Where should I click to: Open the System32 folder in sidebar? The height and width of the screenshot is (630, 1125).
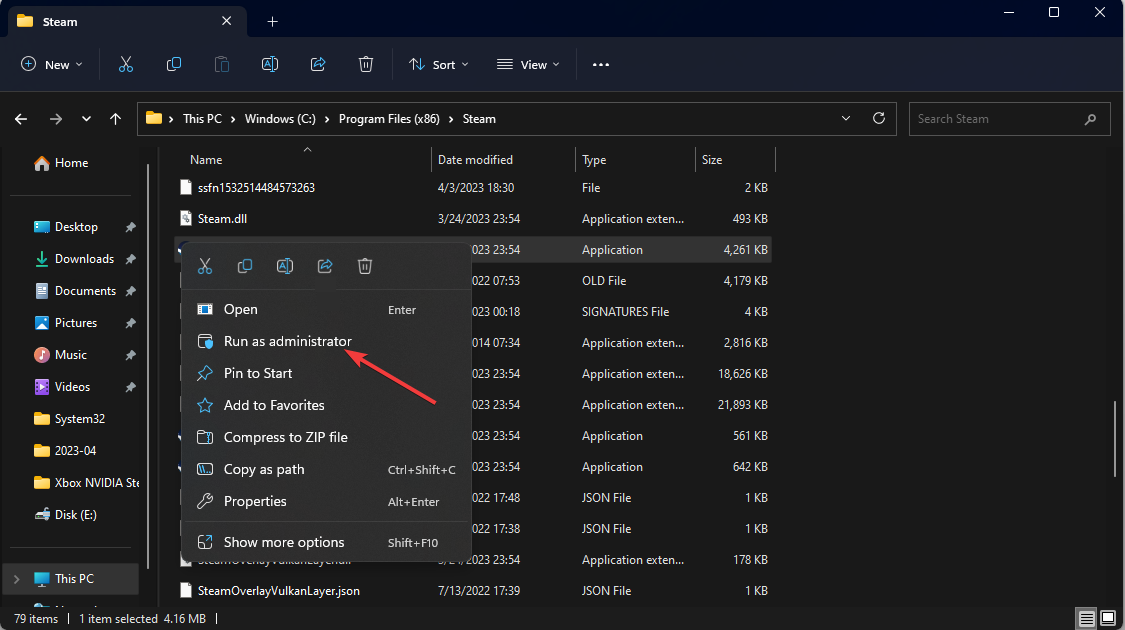coord(70,419)
